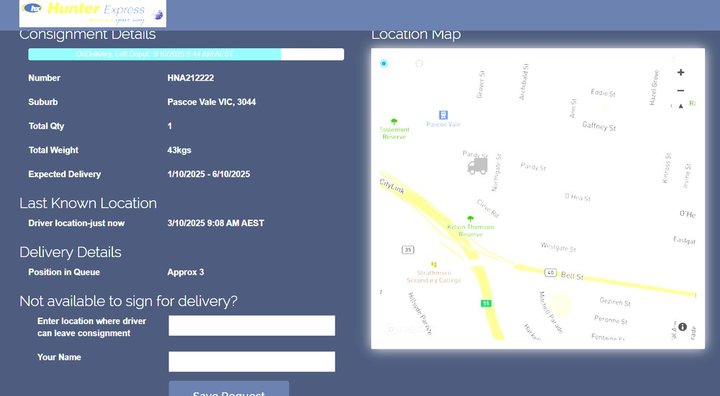Click the delivery truck marker on map

pos(478,166)
